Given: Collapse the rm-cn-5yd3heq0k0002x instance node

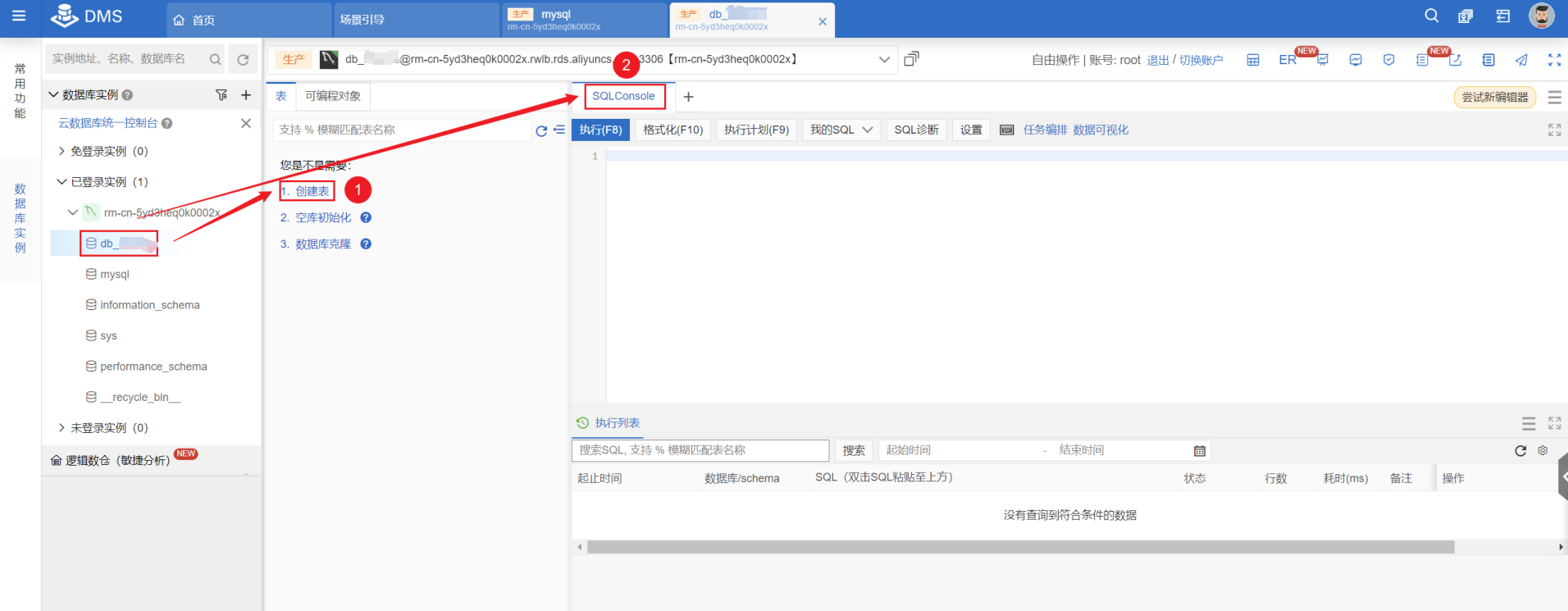Looking at the screenshot, I should [x=73, y=212].
